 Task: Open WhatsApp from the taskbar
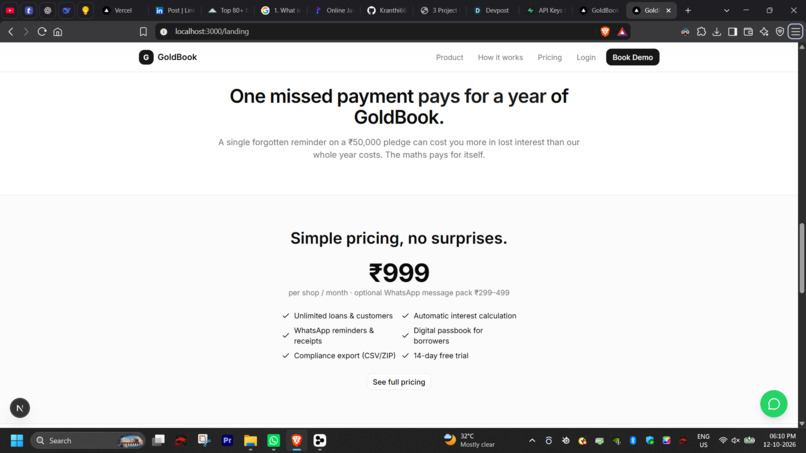tap(273, 441)
